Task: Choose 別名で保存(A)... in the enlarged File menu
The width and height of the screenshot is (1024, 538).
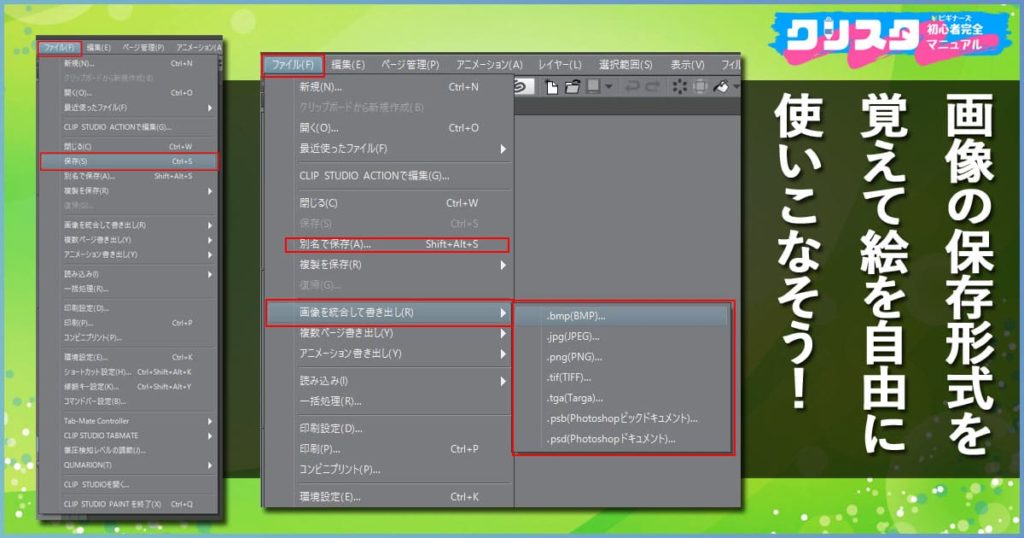Action: pos(396,244)
